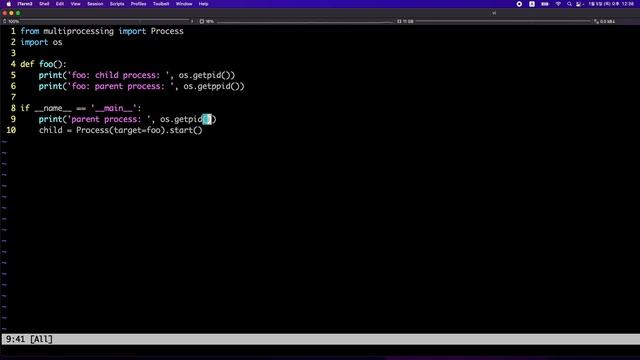Click the CPU usage graph bar

point(304,21)
